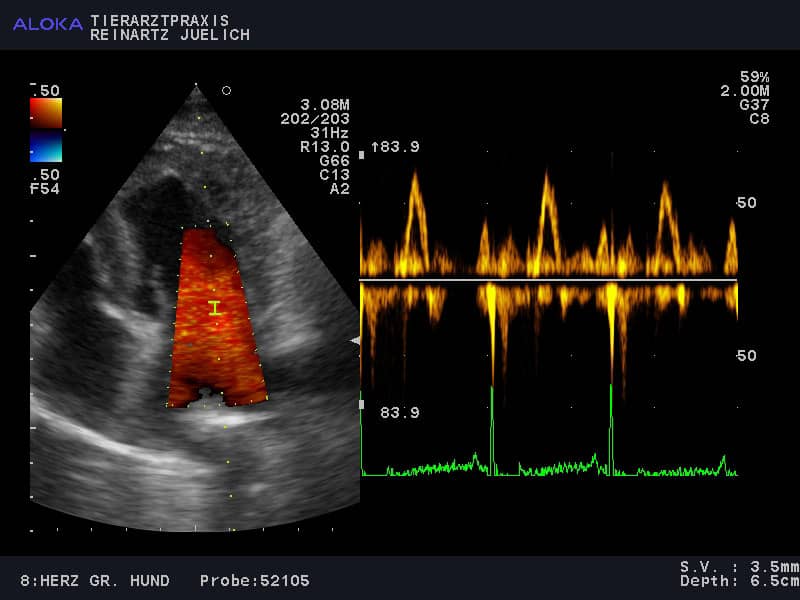Click the green sample volume I cursor

pos(215,308)
